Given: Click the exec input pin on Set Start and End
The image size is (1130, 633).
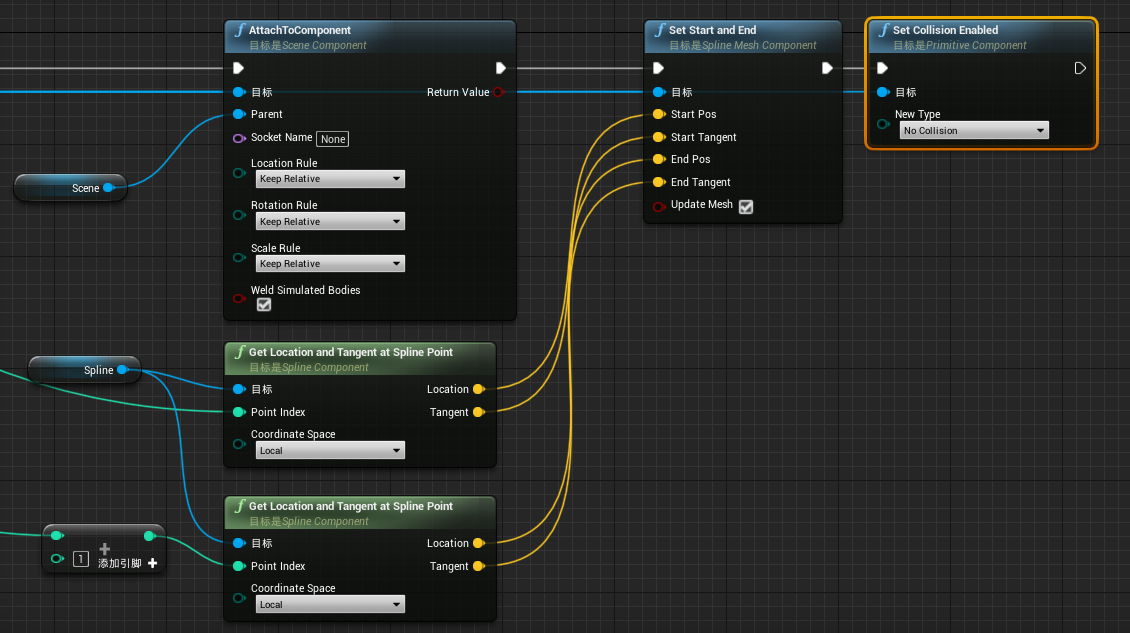Looking at the screenshot, I should click(657, 68).
